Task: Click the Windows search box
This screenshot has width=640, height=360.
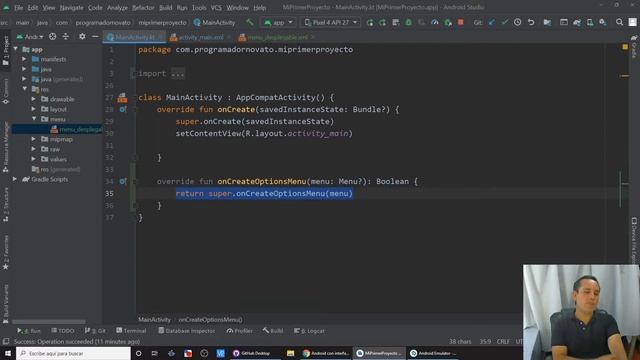Action: pos(73,353)
